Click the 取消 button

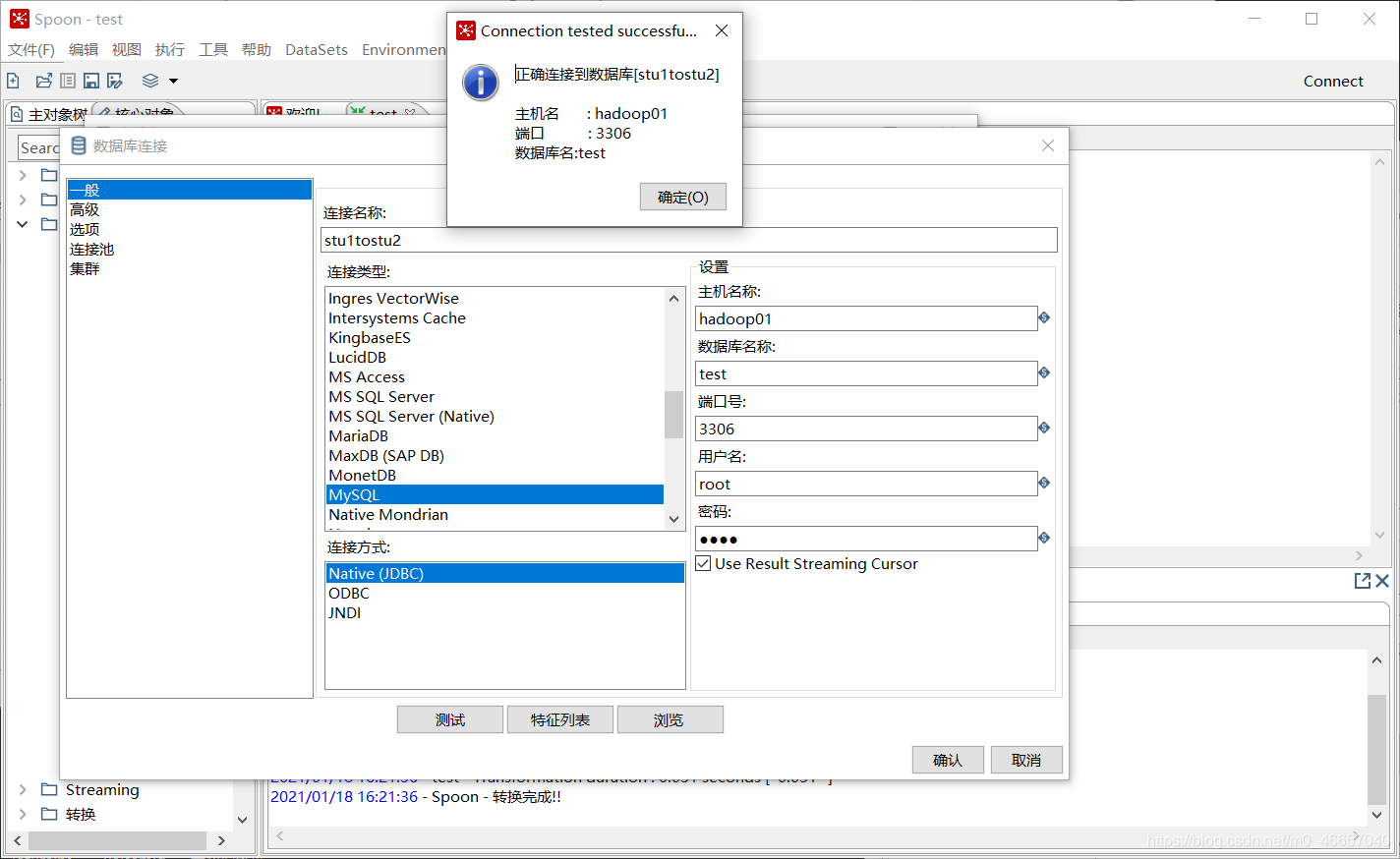point(1026,760)
